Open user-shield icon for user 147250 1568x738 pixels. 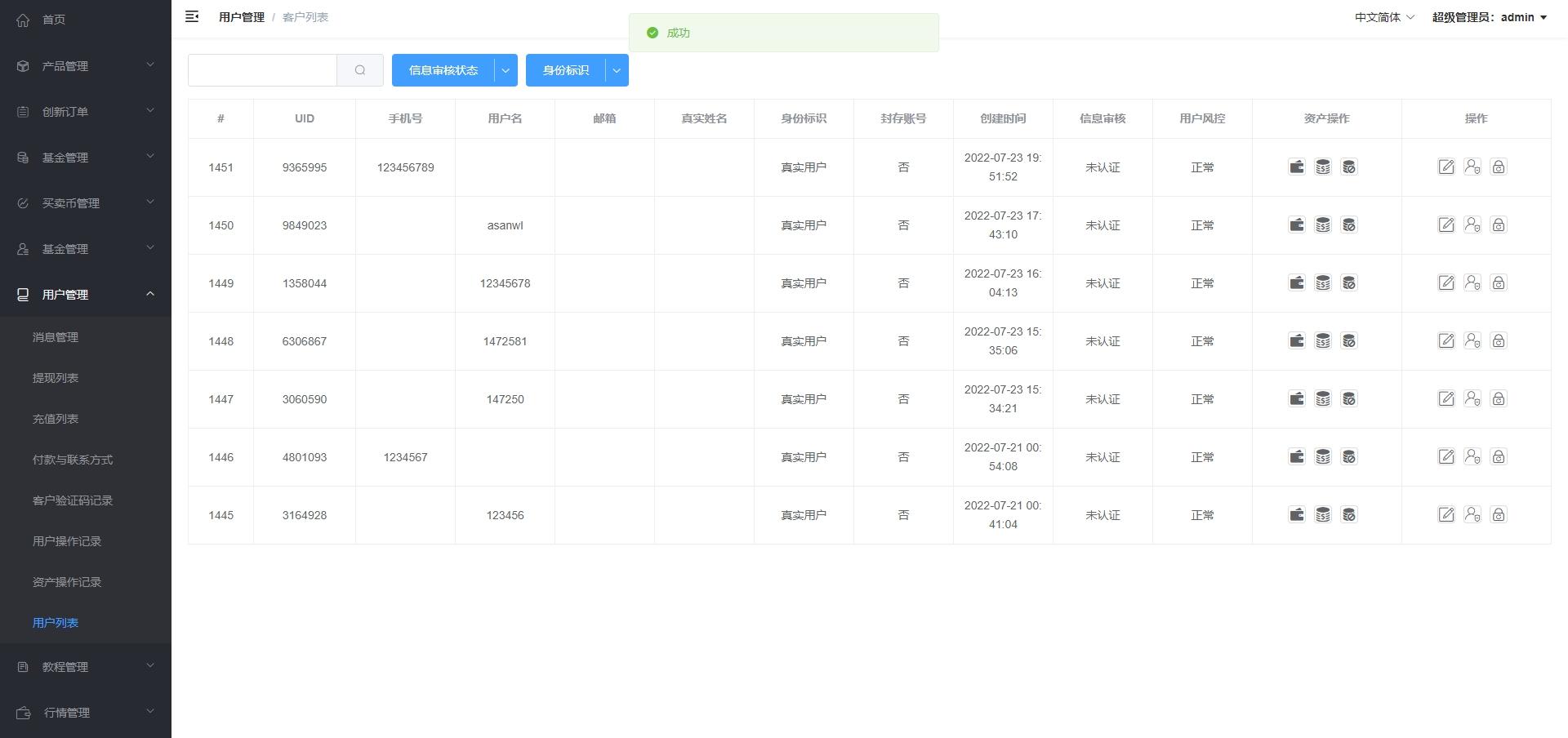[x=1472, y=398]
